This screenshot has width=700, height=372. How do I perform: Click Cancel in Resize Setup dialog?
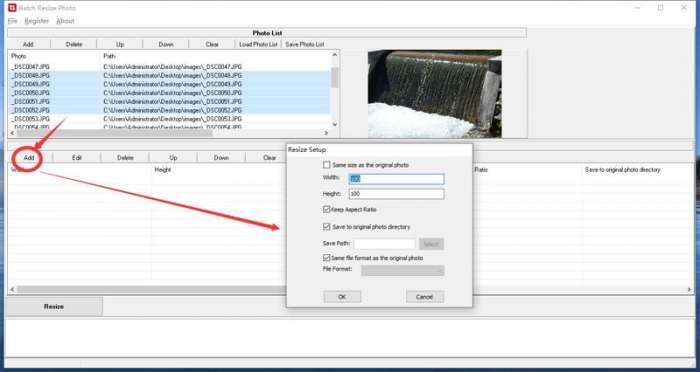425,297
